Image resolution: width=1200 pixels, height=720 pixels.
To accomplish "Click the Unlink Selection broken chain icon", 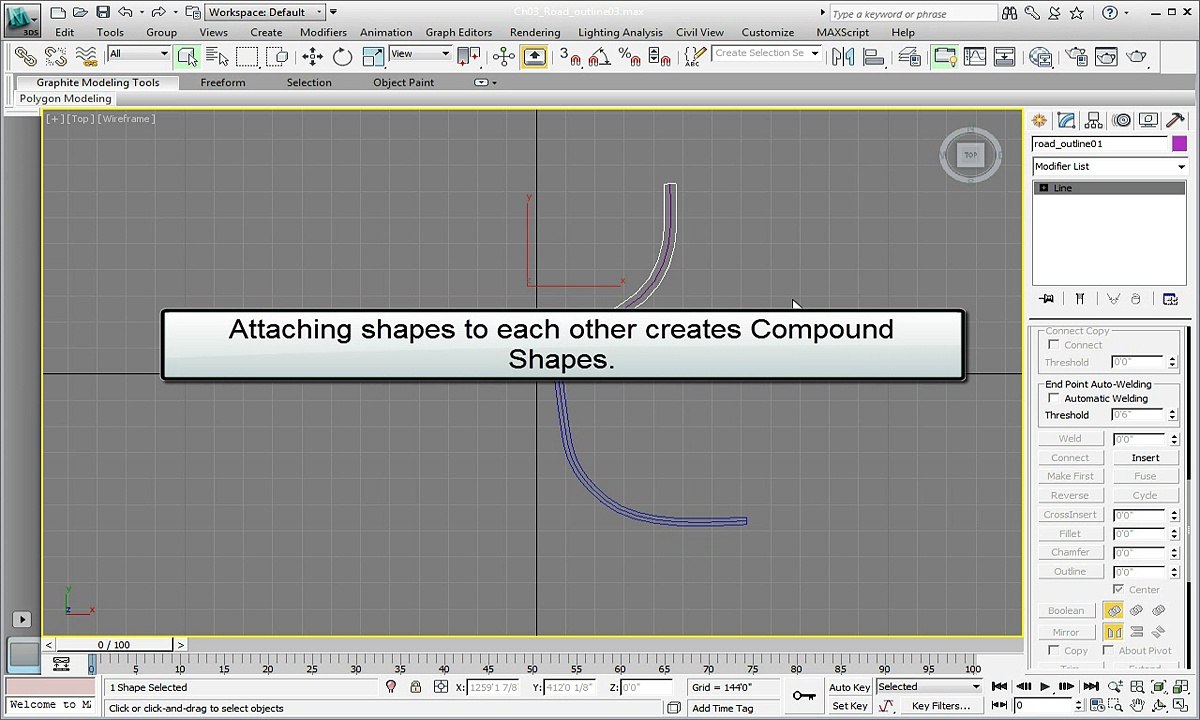I will coord(56,56).
